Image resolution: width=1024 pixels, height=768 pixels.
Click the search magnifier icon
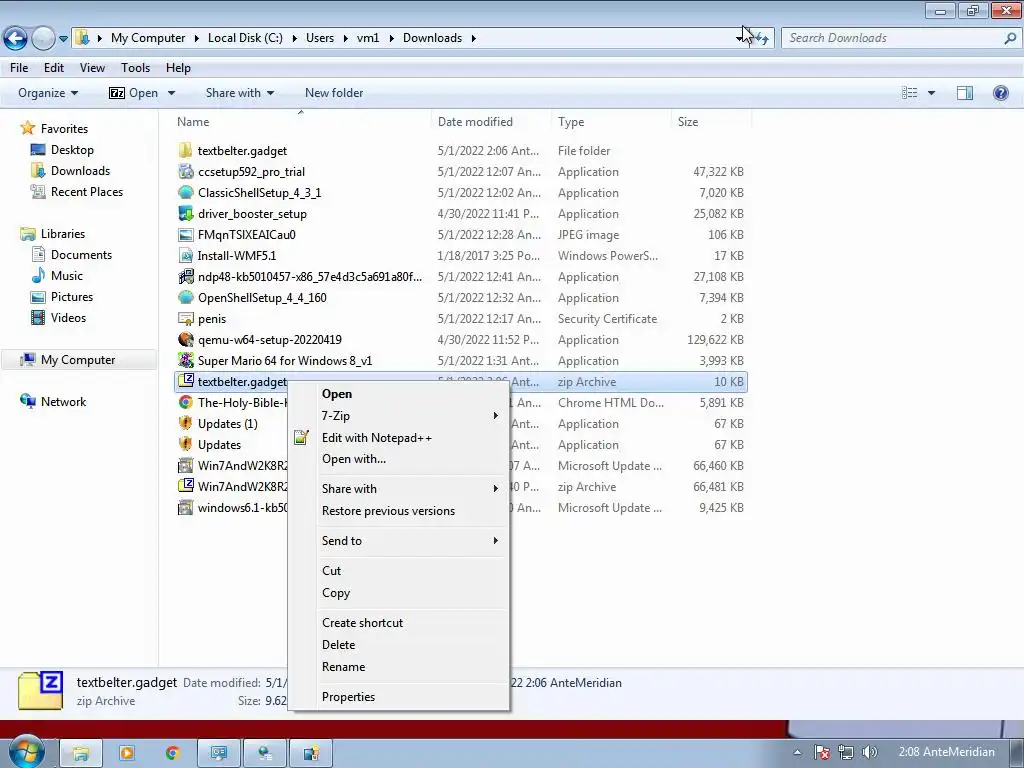pyautogui.click(x=1010, y=38)
